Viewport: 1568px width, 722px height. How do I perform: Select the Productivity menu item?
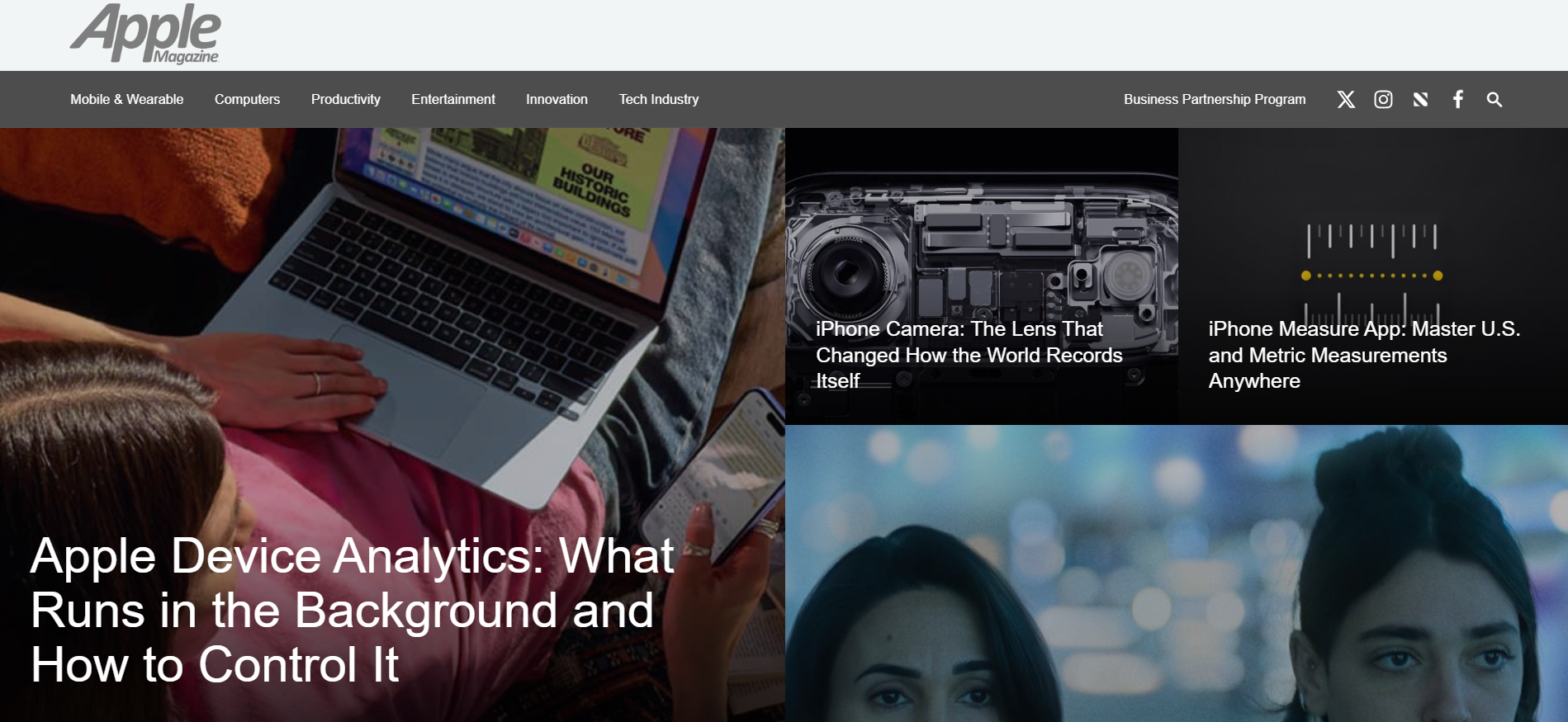(x=346, y=99)
